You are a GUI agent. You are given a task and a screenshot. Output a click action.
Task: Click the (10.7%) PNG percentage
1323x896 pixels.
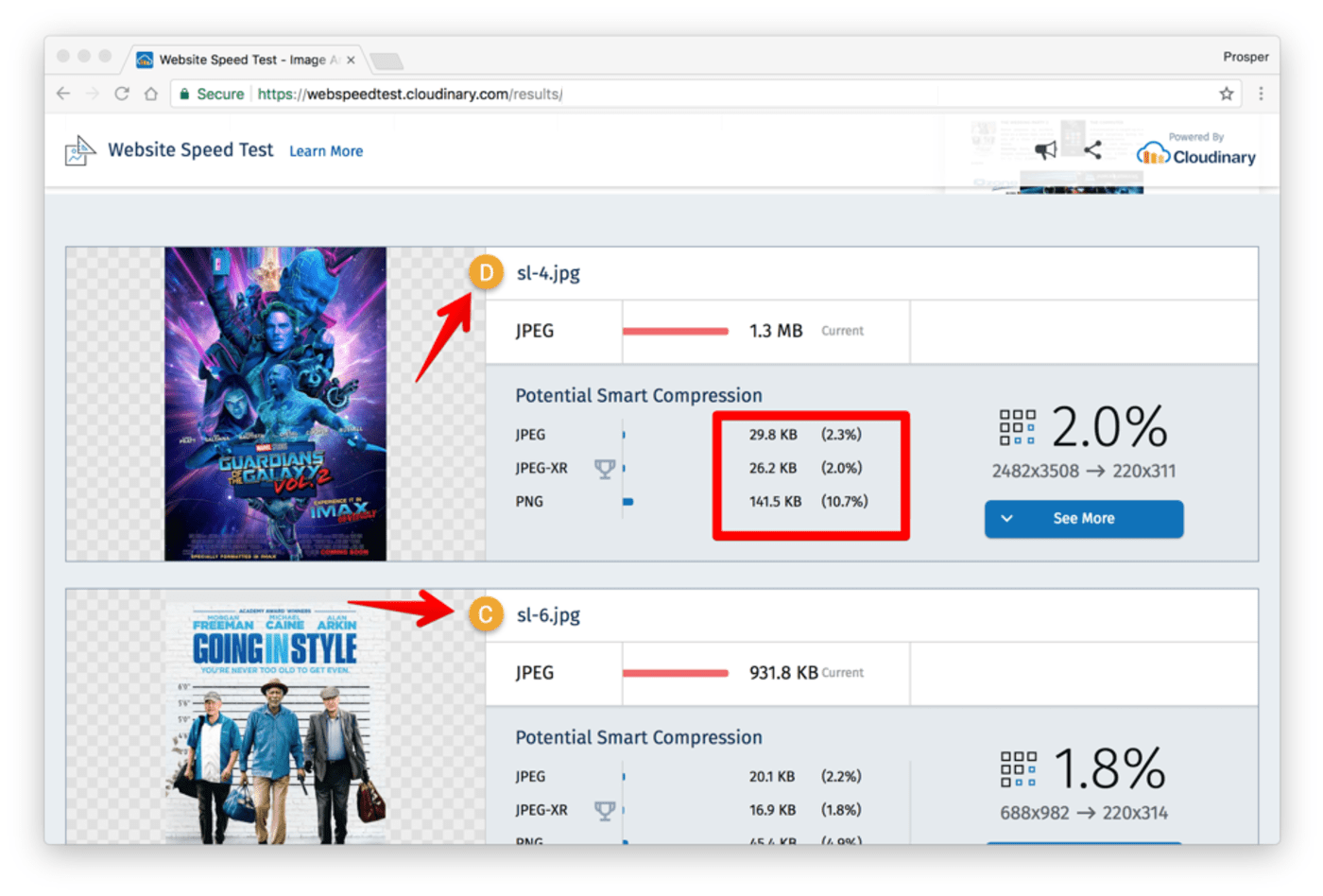tap(844, 502)
